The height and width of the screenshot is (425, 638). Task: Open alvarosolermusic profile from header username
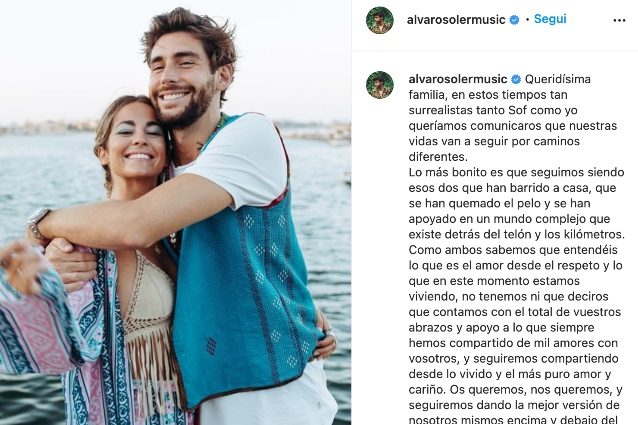point(456,20)
